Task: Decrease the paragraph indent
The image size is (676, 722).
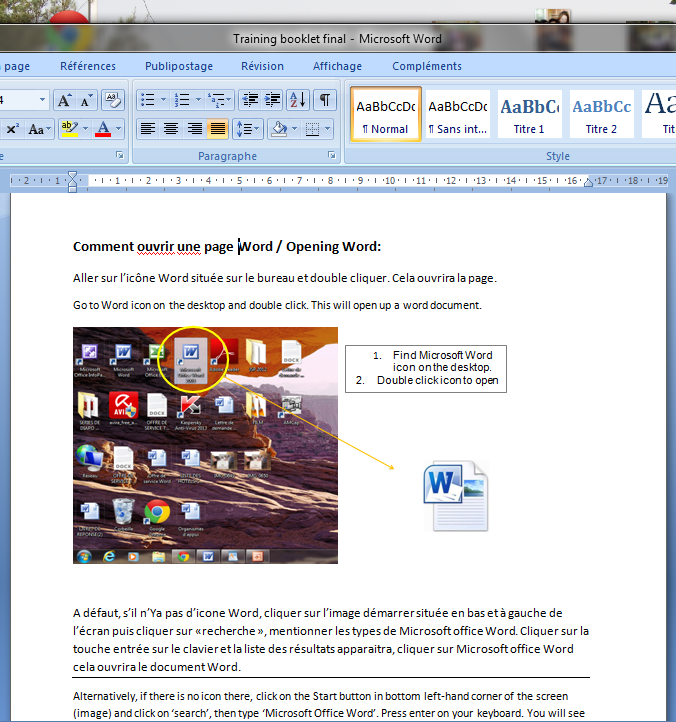Action: (x=250, y=100)
